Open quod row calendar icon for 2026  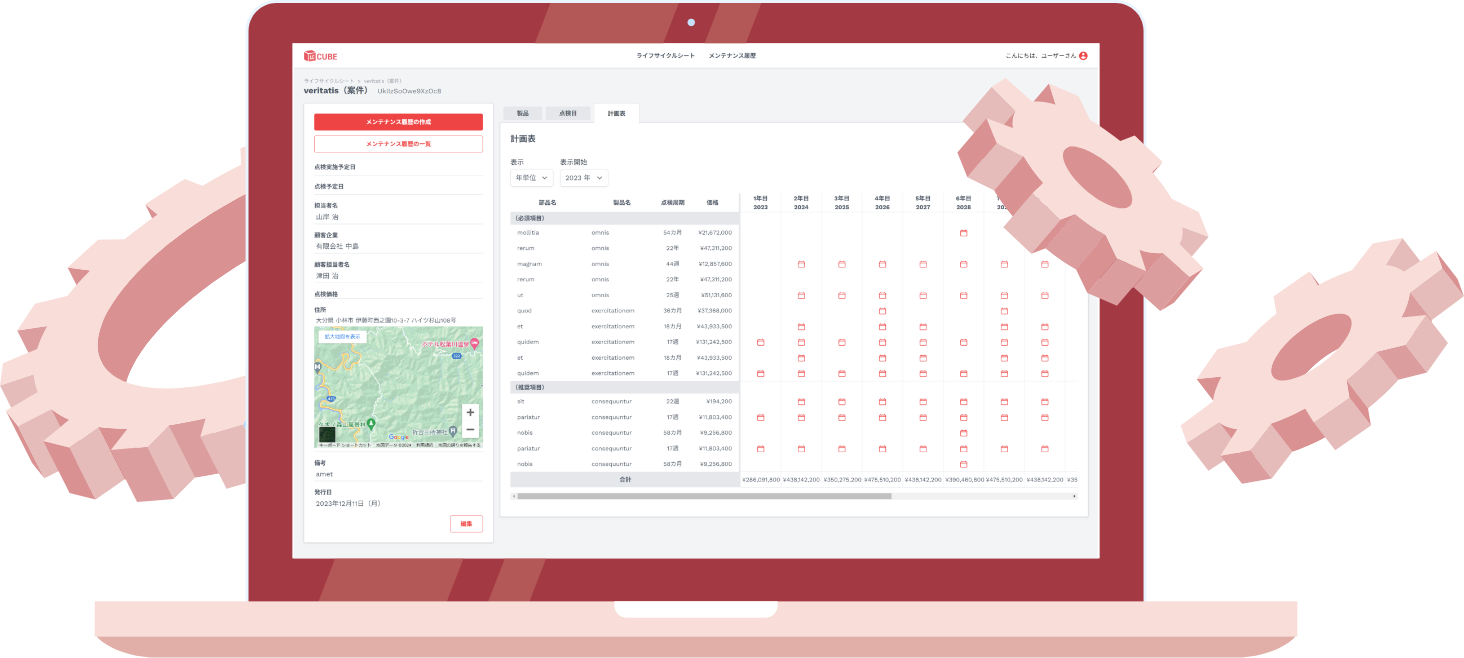[882, 311]
